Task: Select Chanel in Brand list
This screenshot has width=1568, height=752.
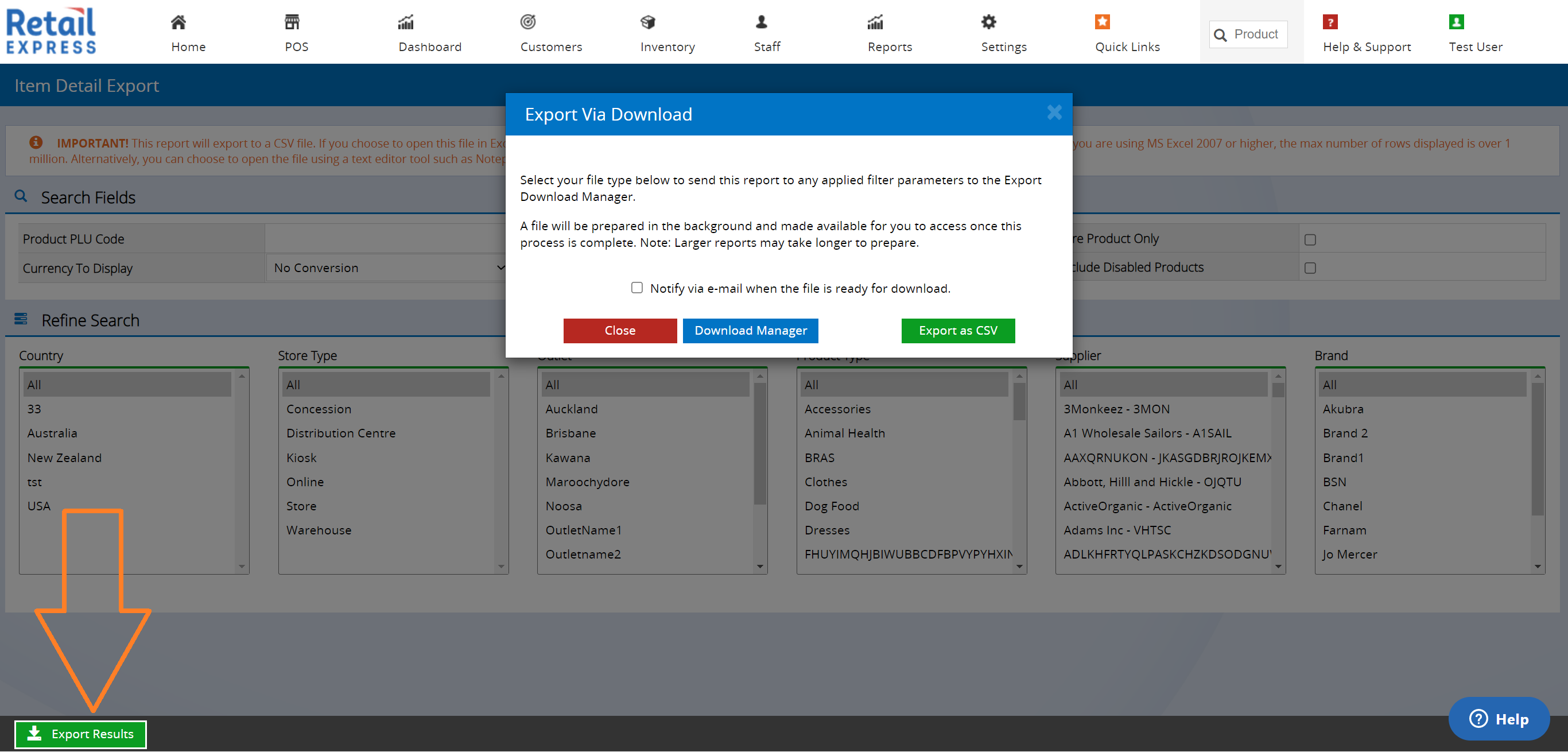Action: tap(1423, 506)
